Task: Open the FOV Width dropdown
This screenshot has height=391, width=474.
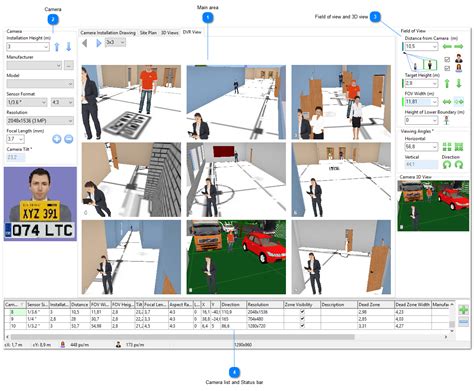Action: (434, 102)
